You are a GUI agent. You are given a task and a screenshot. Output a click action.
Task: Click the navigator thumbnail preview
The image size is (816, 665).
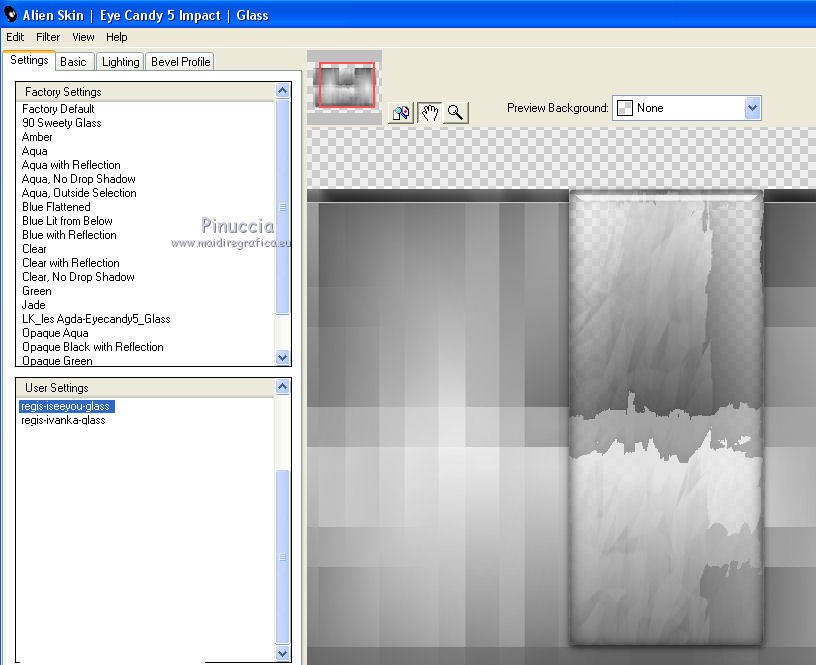click(x=347, y=85)
